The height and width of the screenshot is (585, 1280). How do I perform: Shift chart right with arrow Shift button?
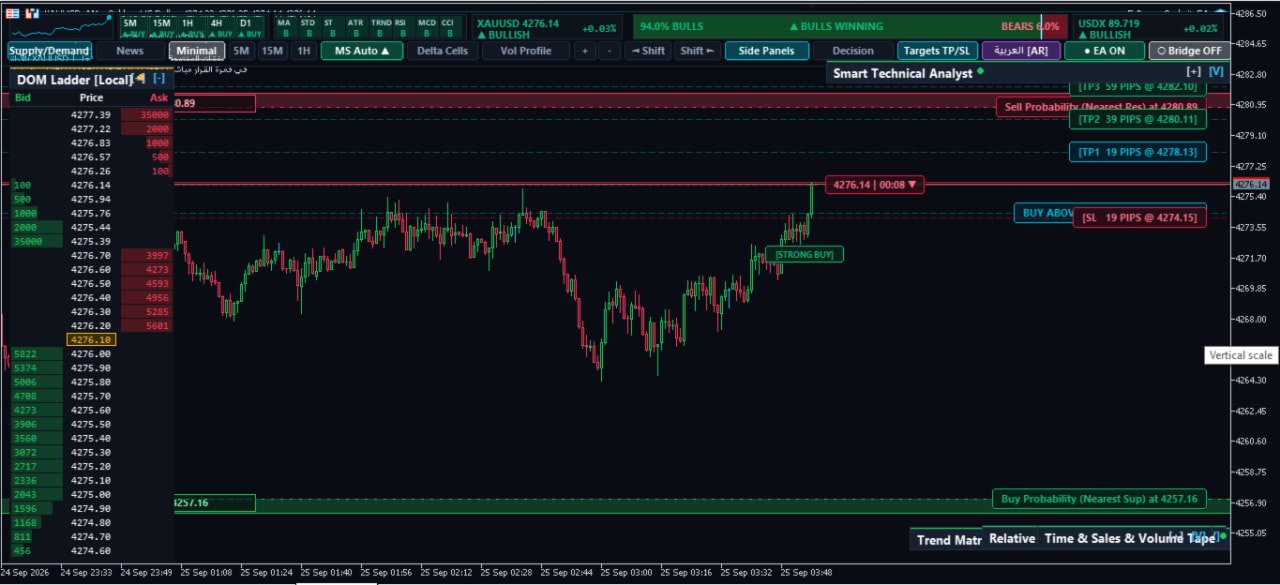click(648, 51)
